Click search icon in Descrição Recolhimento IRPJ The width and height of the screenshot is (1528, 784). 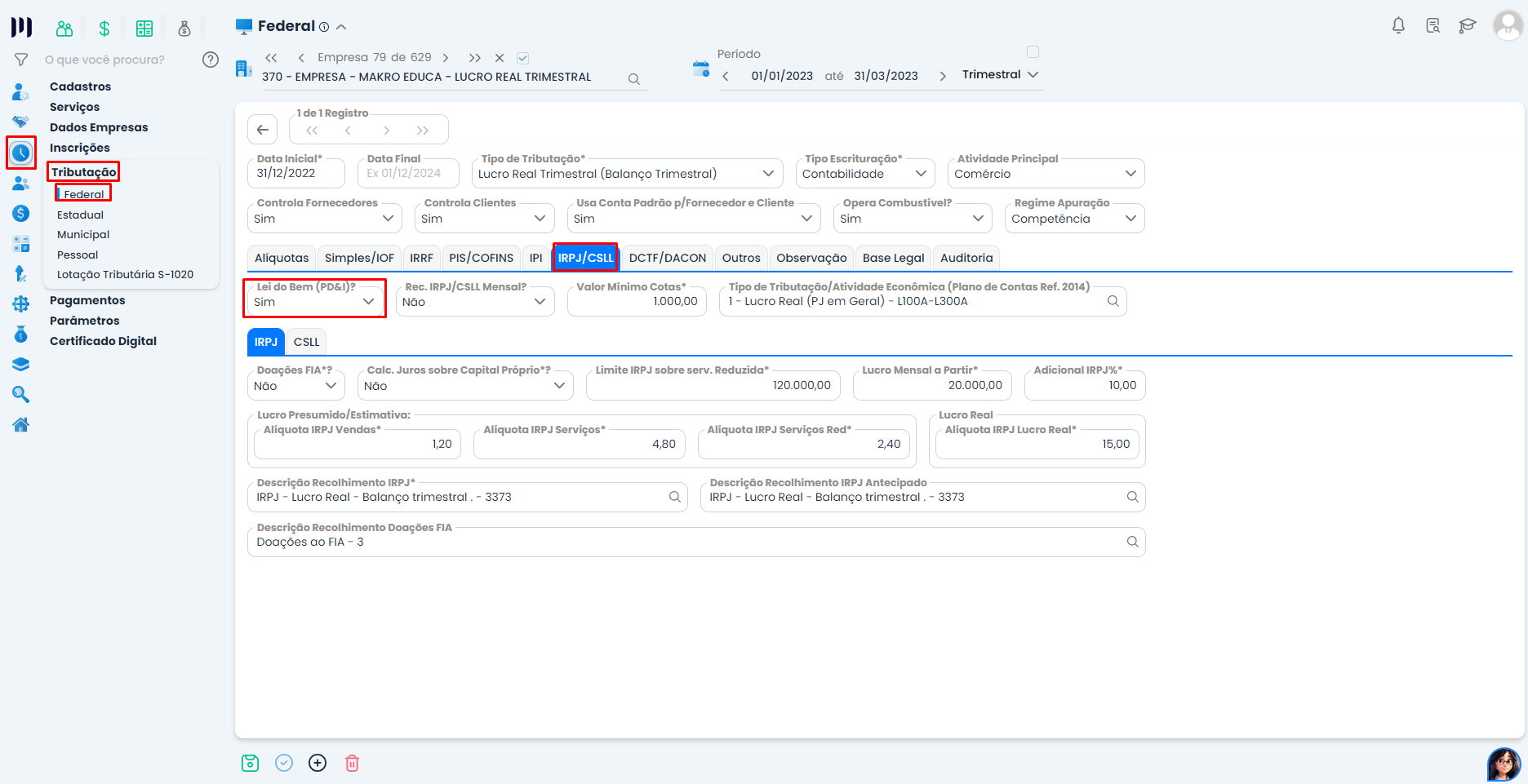(x=674, y=497)
